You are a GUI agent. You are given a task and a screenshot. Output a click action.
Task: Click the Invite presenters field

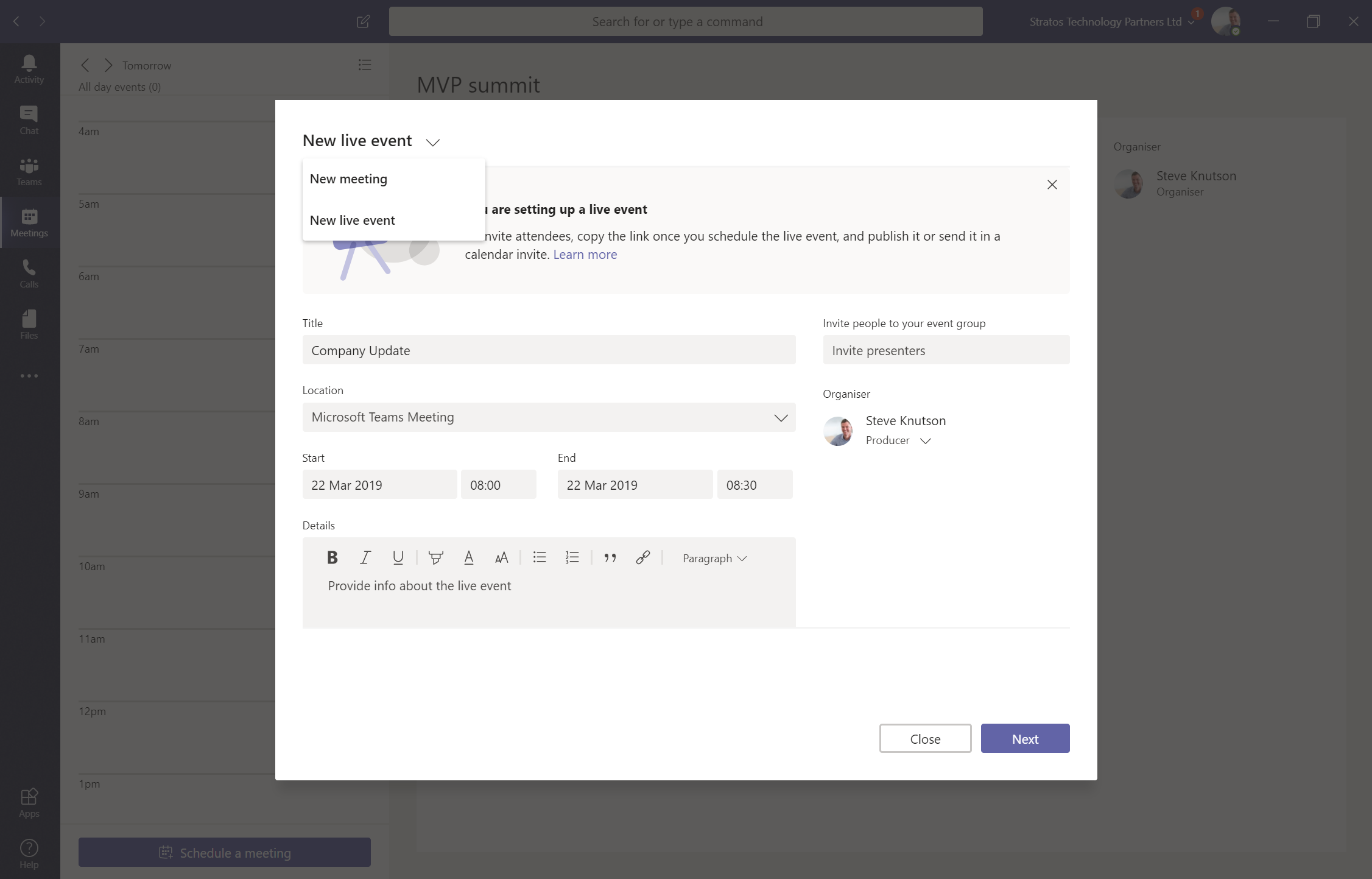click(946, 350)
